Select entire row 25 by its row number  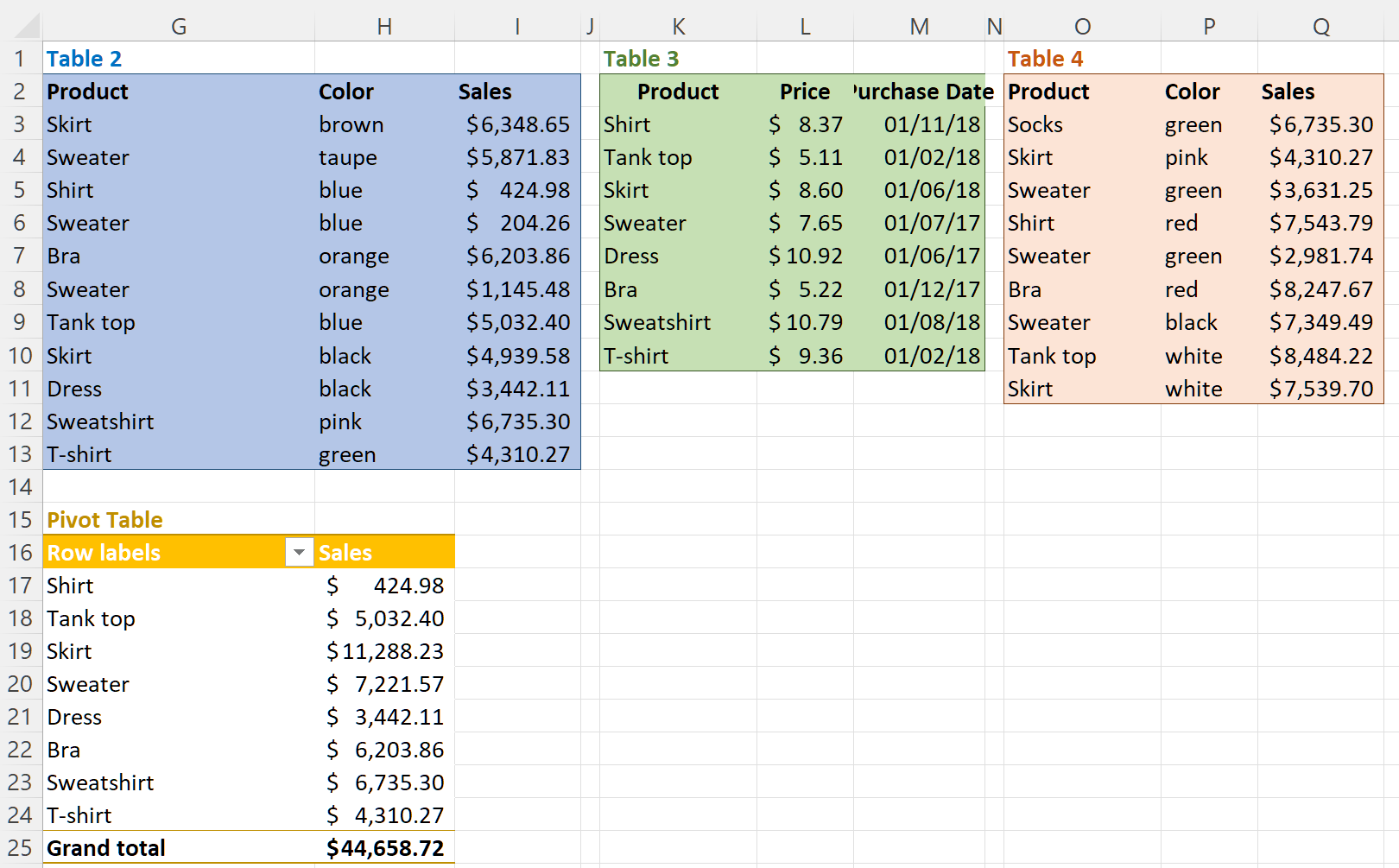[x=20, y=847]
